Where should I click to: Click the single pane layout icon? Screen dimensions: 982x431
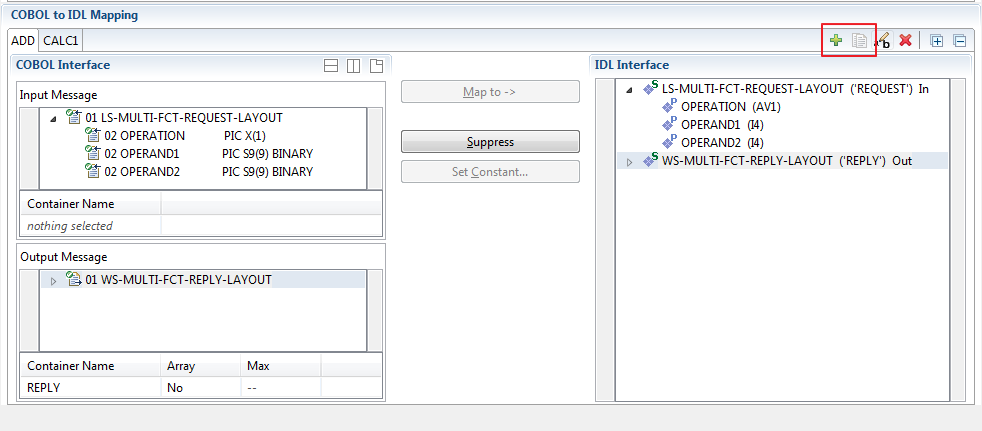pos(376,65)
